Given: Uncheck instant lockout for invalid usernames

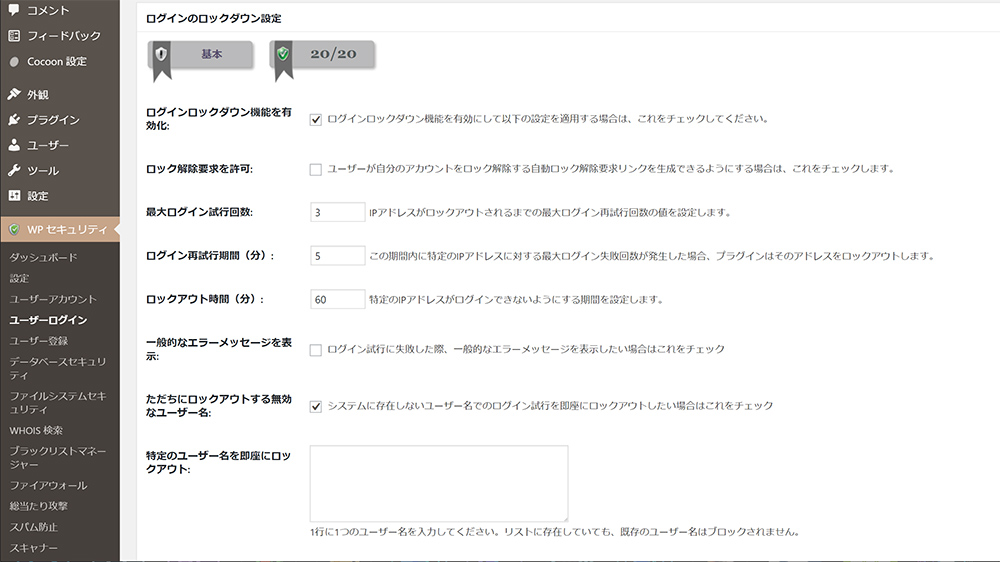Looking at the screenshot, I should pos(316,406).
